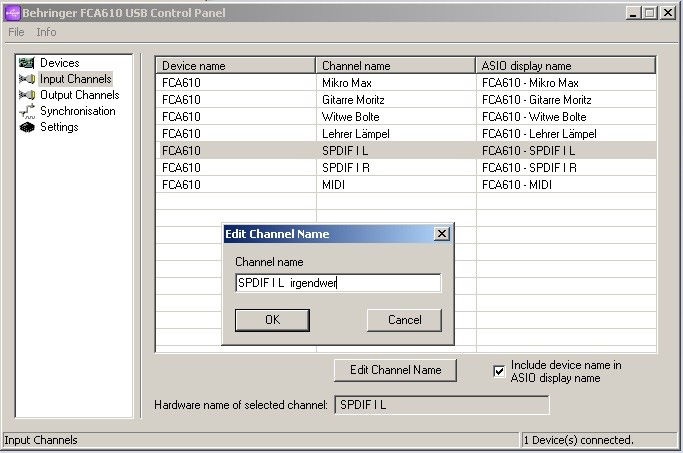Open the Synchronisation page
This screenshot has height=453, width=683.
[78, 111]
